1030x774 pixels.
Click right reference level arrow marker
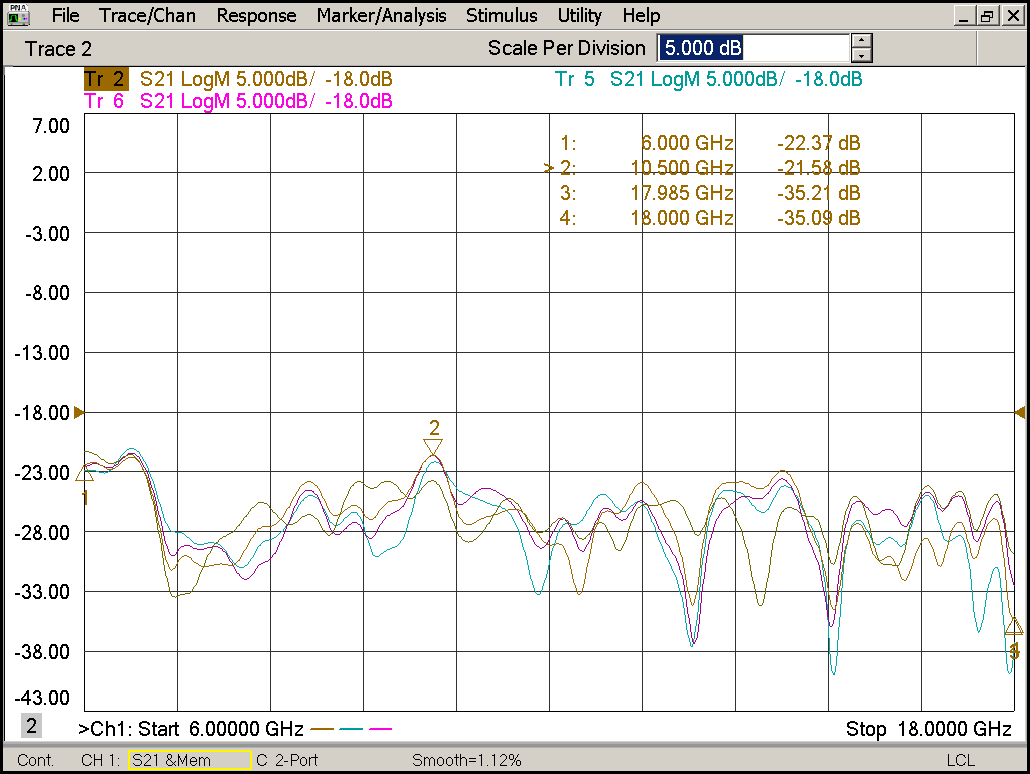point(1020,413)
